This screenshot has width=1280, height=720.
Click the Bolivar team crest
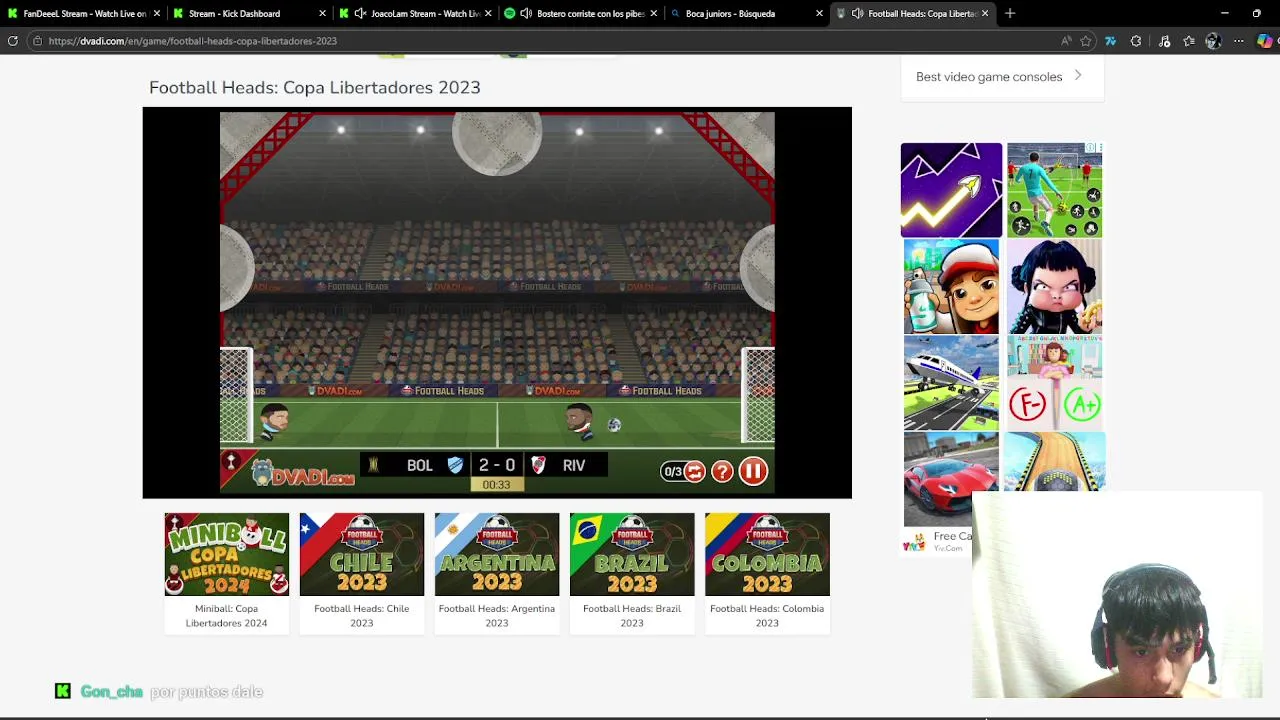pyautogui.click(x=455, y=465)
